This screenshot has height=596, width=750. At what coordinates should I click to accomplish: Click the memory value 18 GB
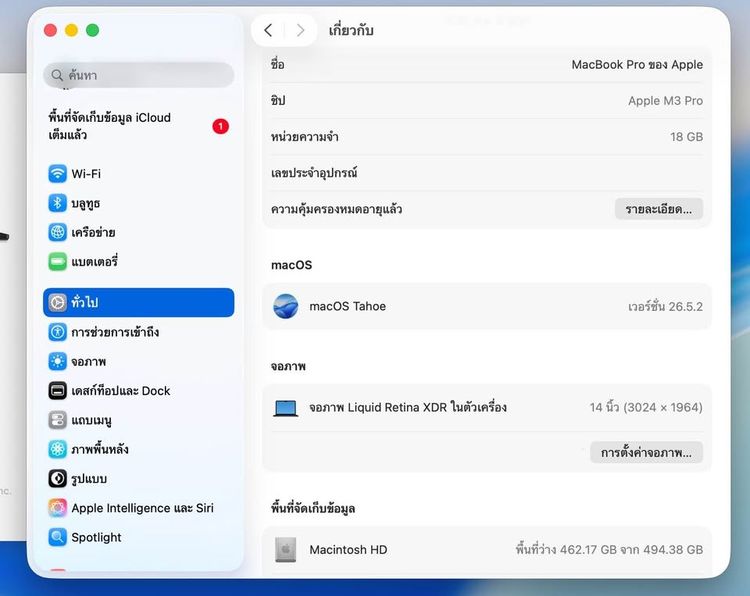pos(686,137)
